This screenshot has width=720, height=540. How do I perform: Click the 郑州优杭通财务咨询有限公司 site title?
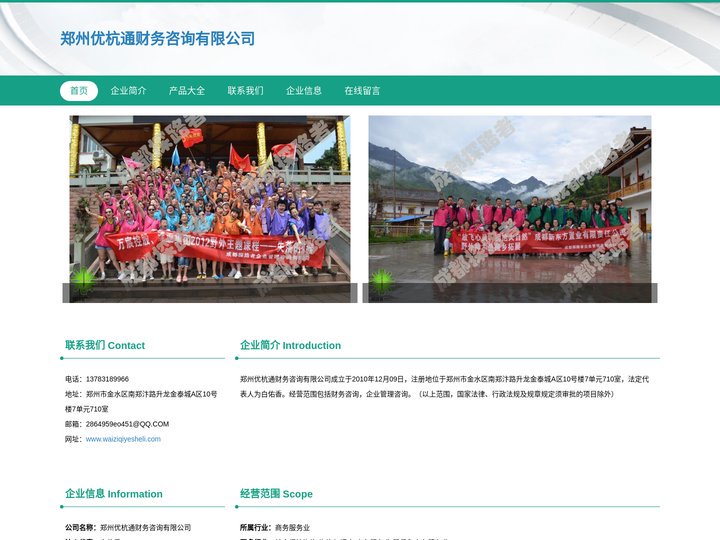tap(158, 39)
